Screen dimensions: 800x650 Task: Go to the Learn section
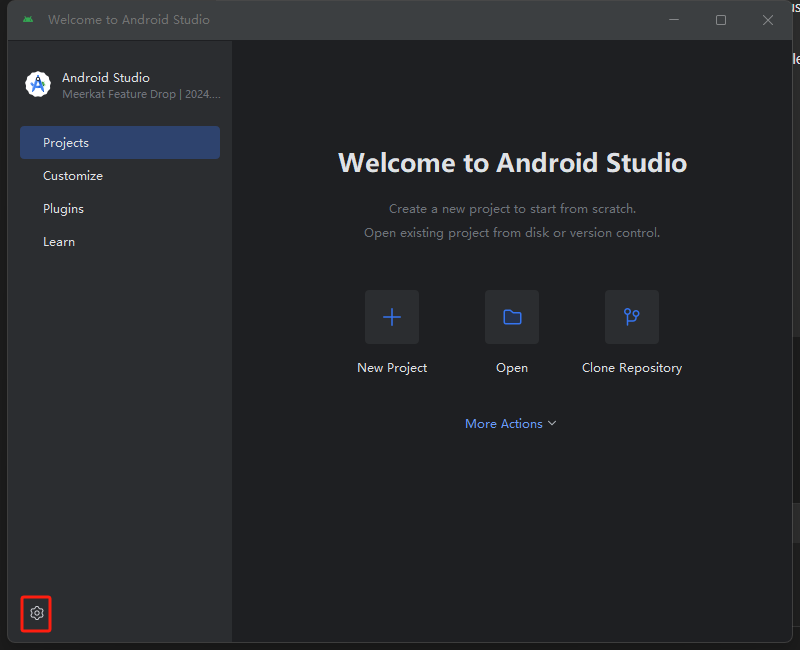[59, 242]
